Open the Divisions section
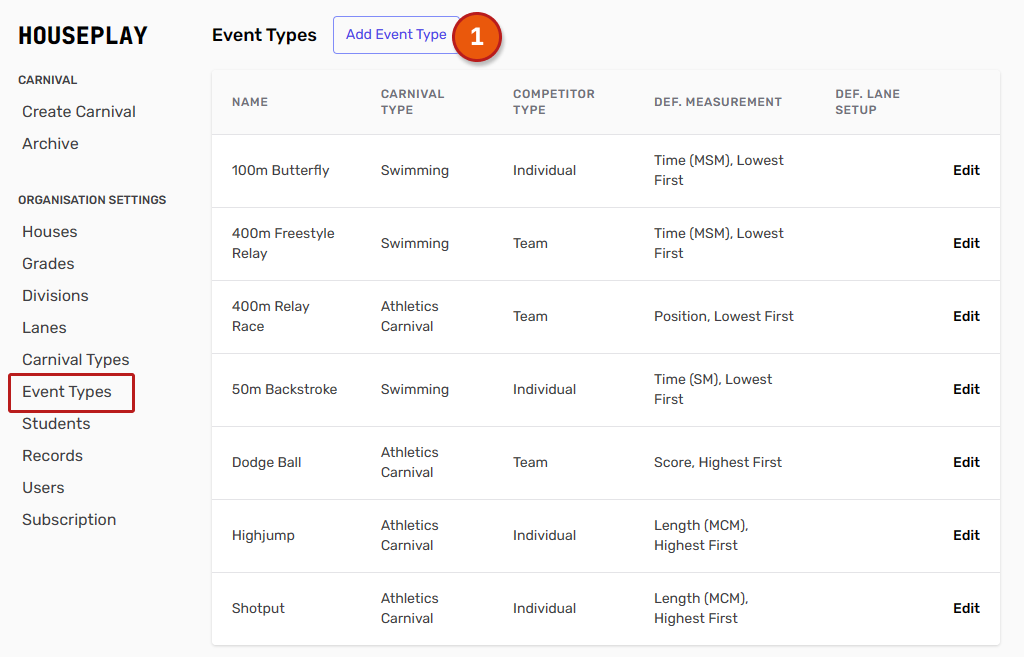 pyautogui.click(x=55, y=296)
